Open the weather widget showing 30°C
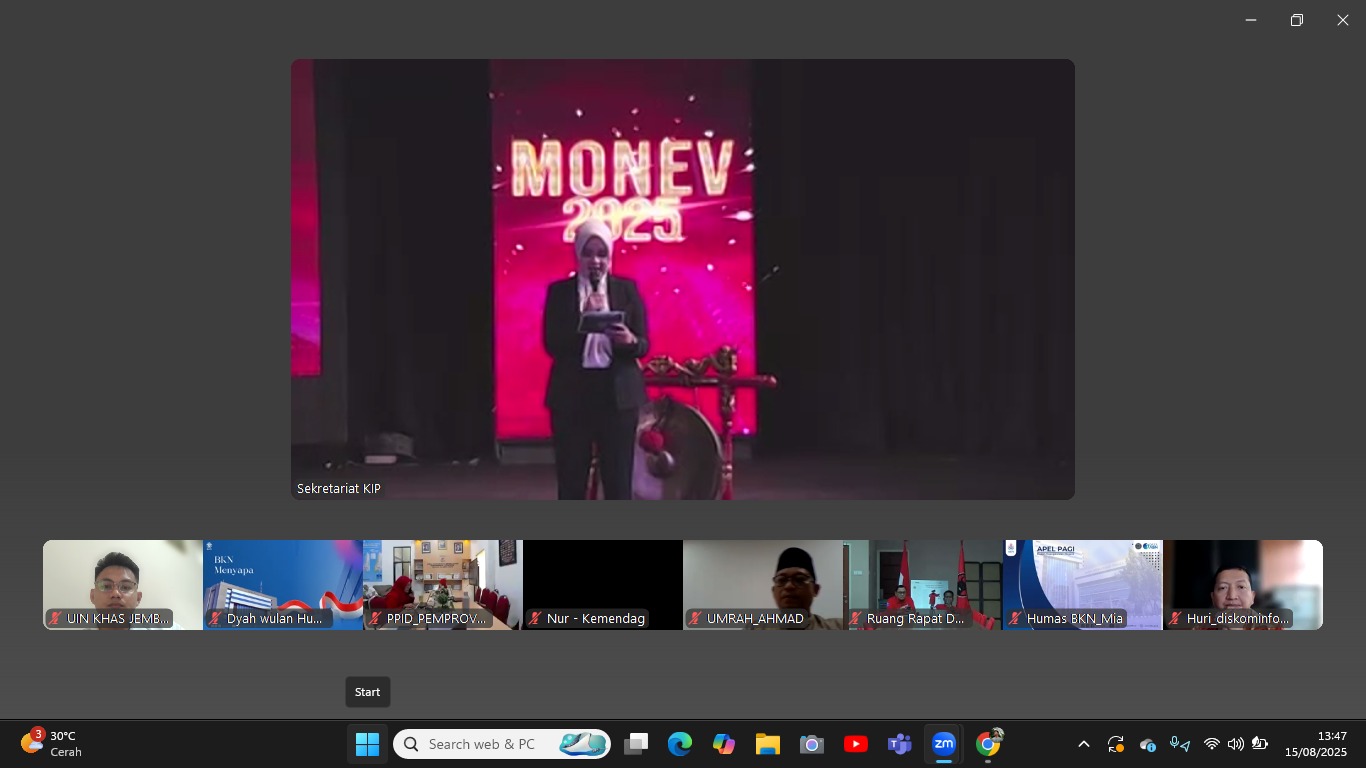The image size is (1366, 768). click(52, 744)
